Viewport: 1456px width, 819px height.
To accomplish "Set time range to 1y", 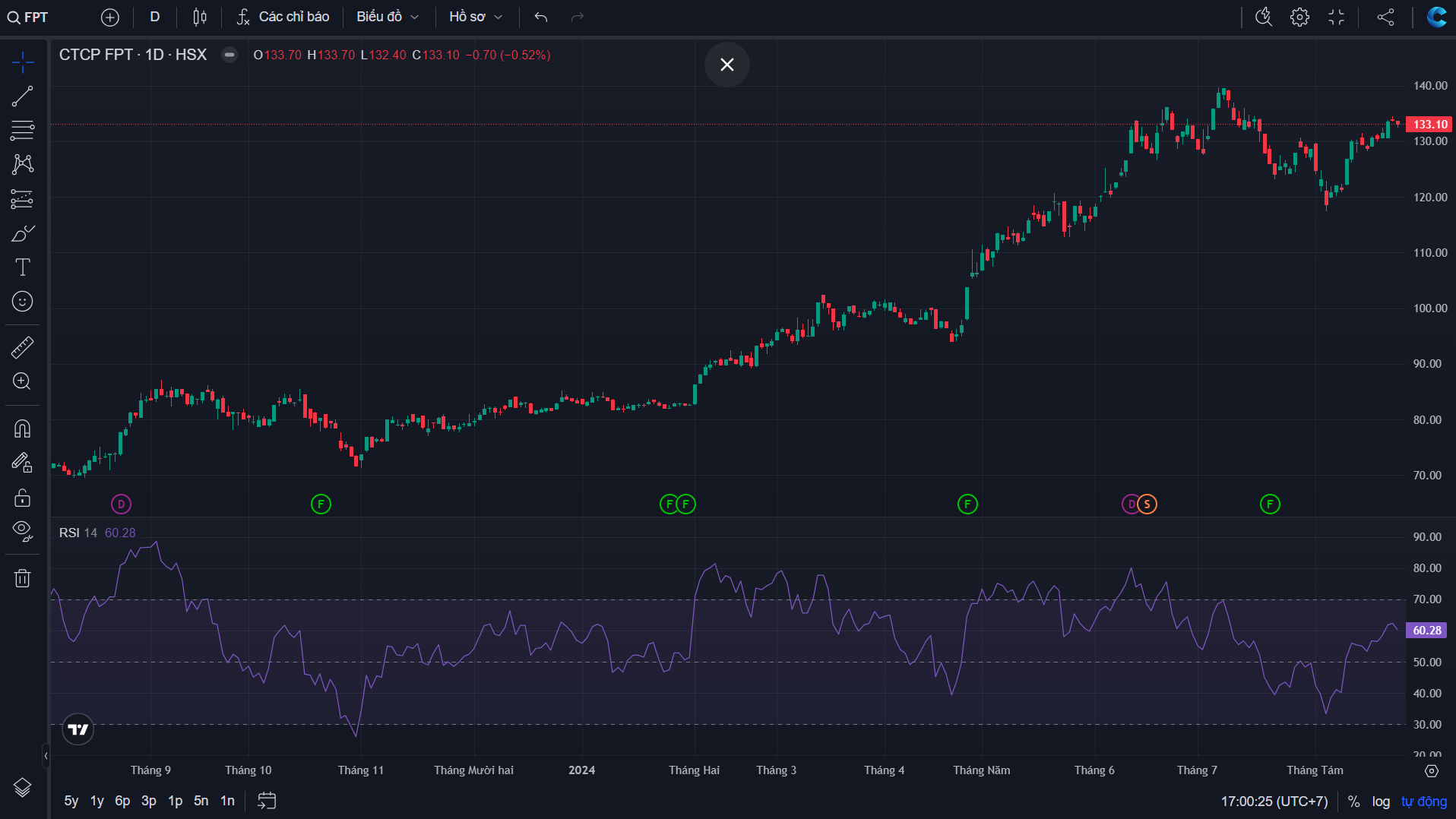I will pyautogui.click(x=97, y=801).
